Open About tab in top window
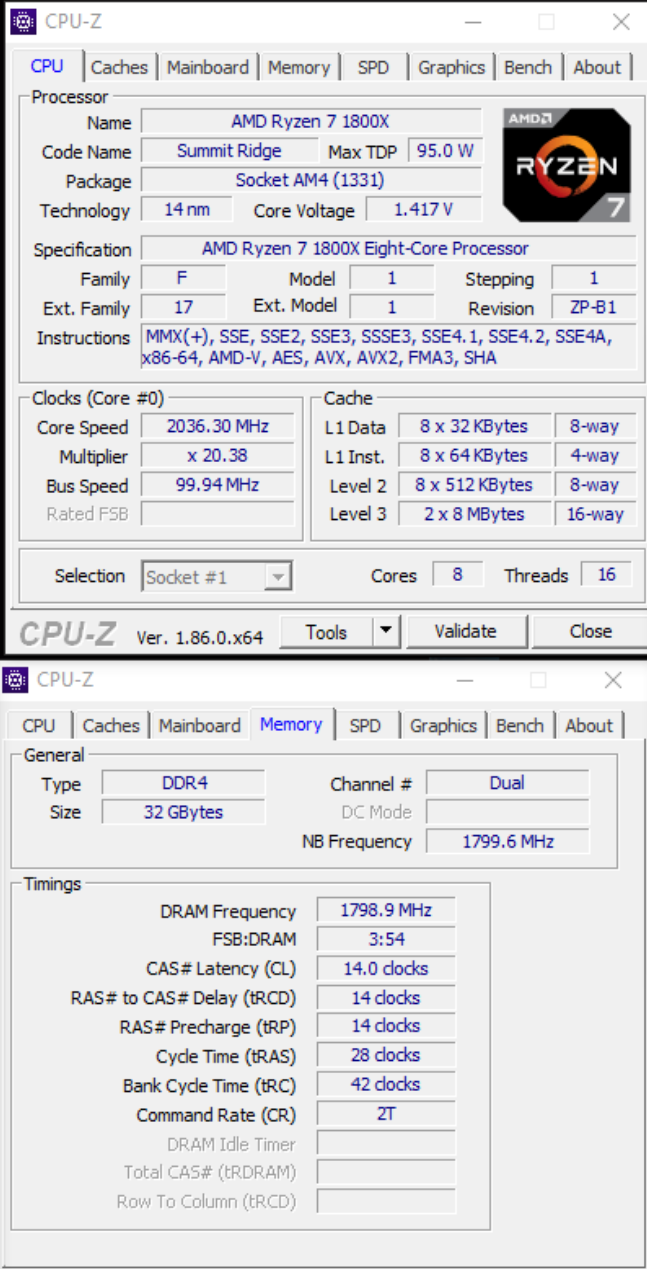Image resolution: width=647 pixels, height=1269 pixels. 597,67
